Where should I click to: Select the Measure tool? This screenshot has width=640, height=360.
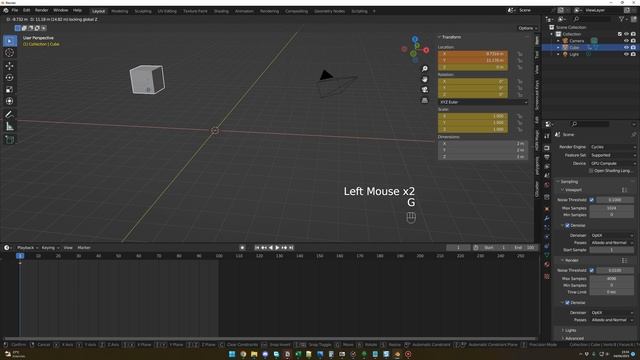[10, 127]
